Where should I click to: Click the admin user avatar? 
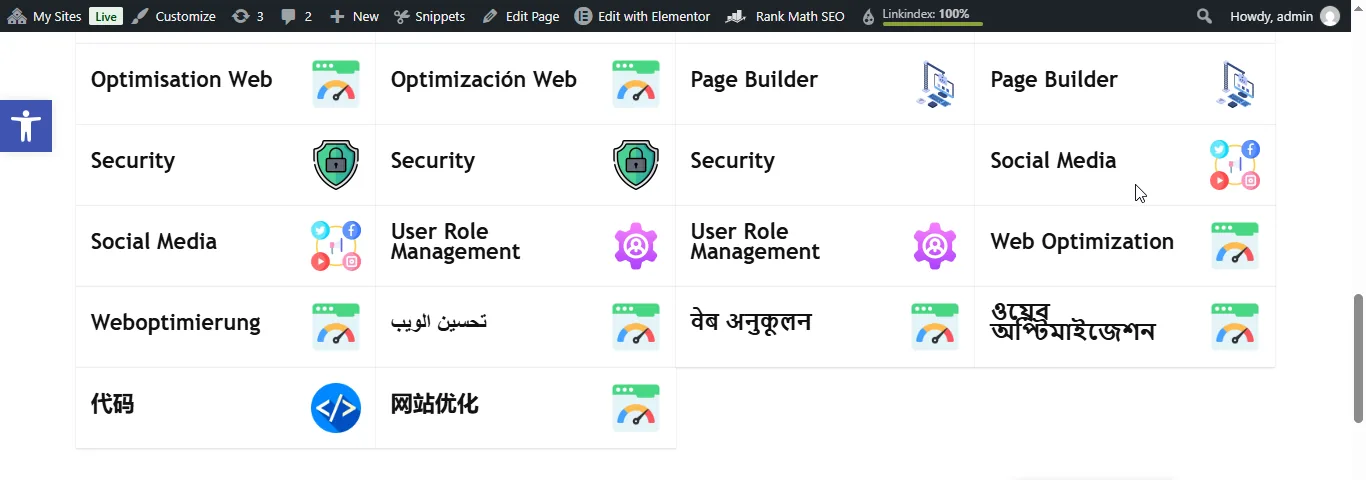click(1329, 16)
